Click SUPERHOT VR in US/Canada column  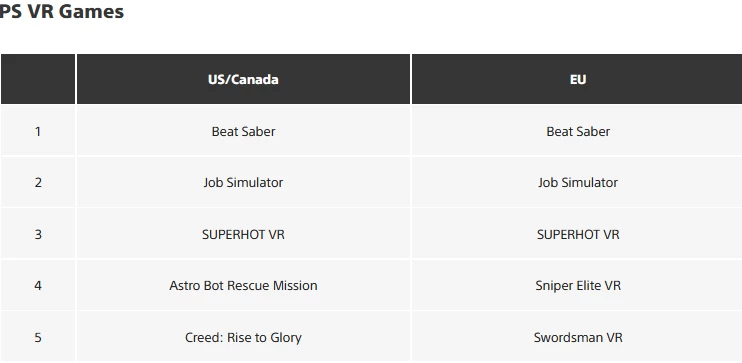[x=243, y=234]
